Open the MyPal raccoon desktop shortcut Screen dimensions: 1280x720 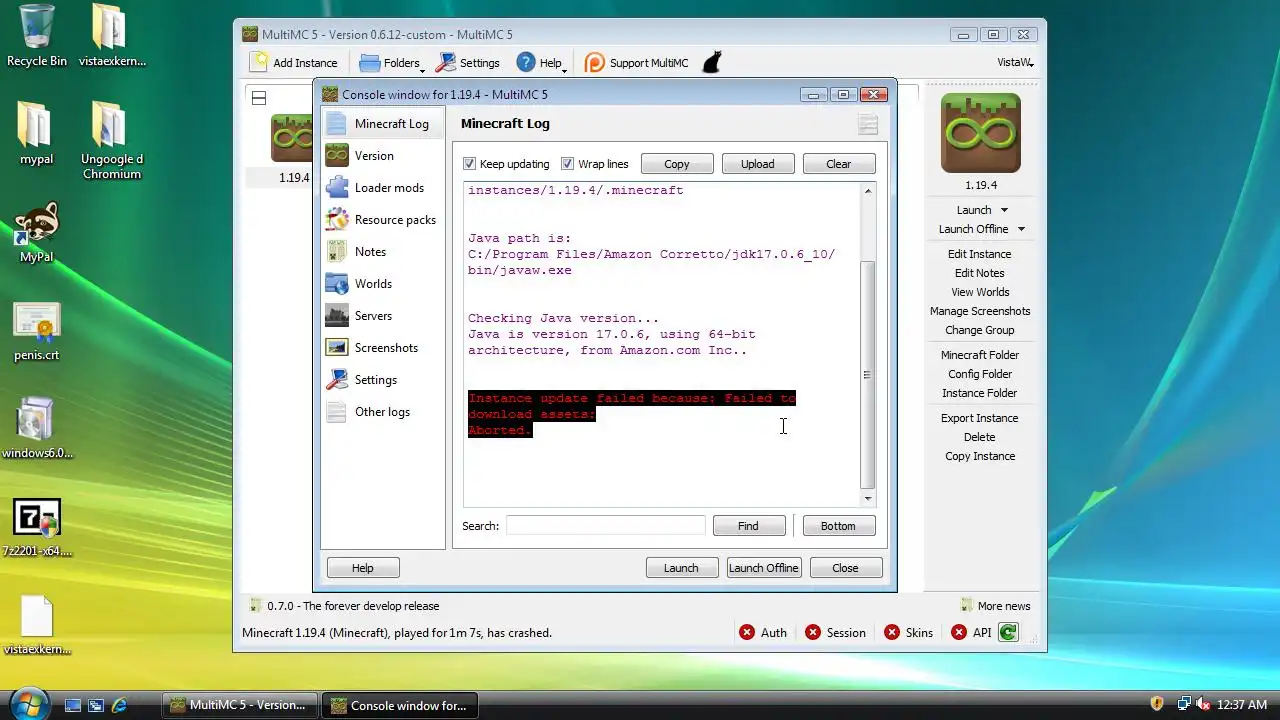tap(37, 222)
